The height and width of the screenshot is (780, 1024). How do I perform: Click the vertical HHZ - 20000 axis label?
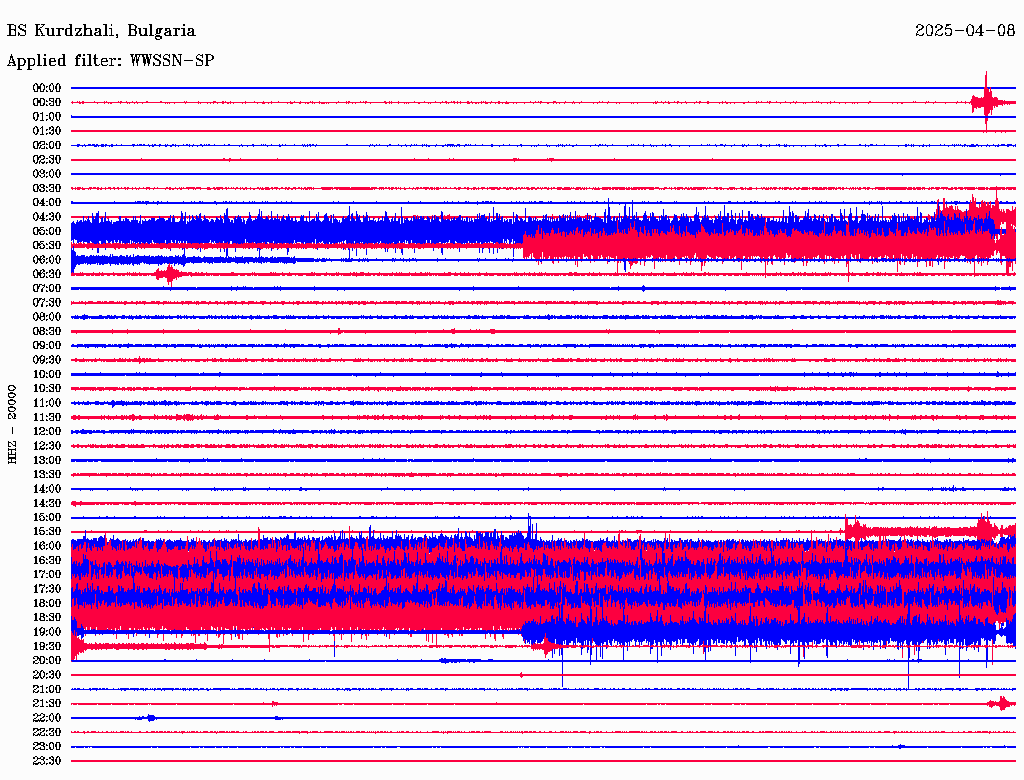[13, 424]
